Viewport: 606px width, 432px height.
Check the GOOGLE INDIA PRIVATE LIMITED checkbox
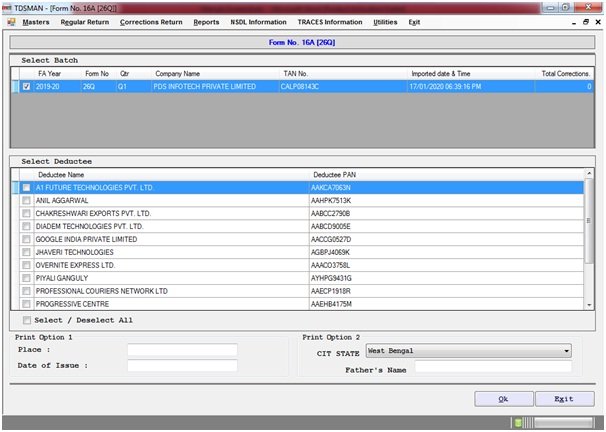pyautogui.click(x=26, y=240)
